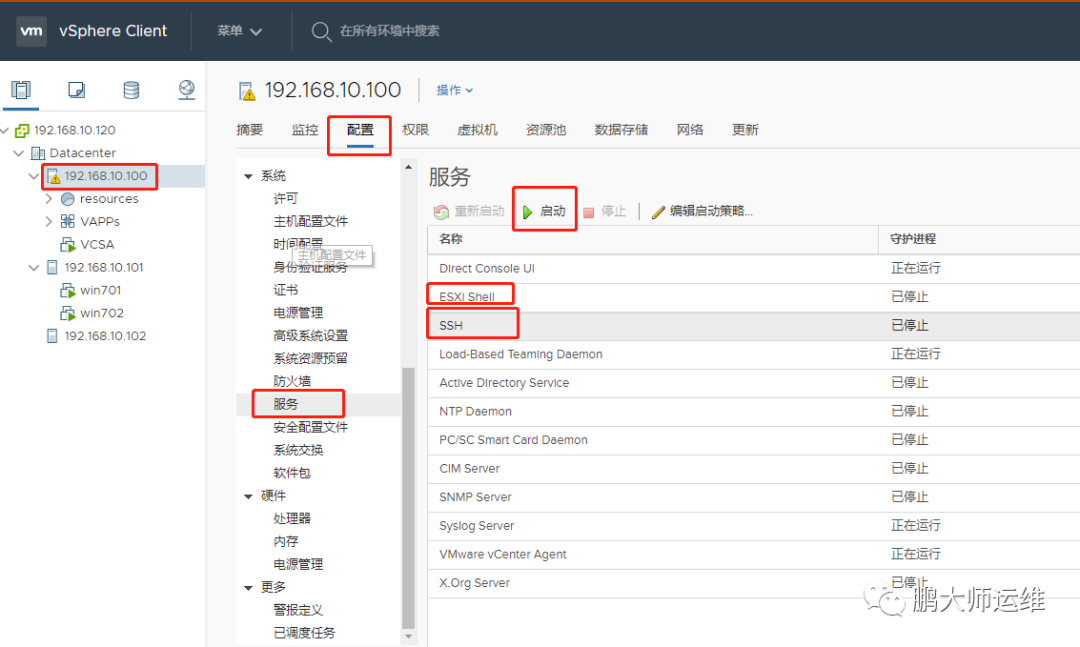
Task: Click the win702 virtual machine icon
Action: pos(68,313)
